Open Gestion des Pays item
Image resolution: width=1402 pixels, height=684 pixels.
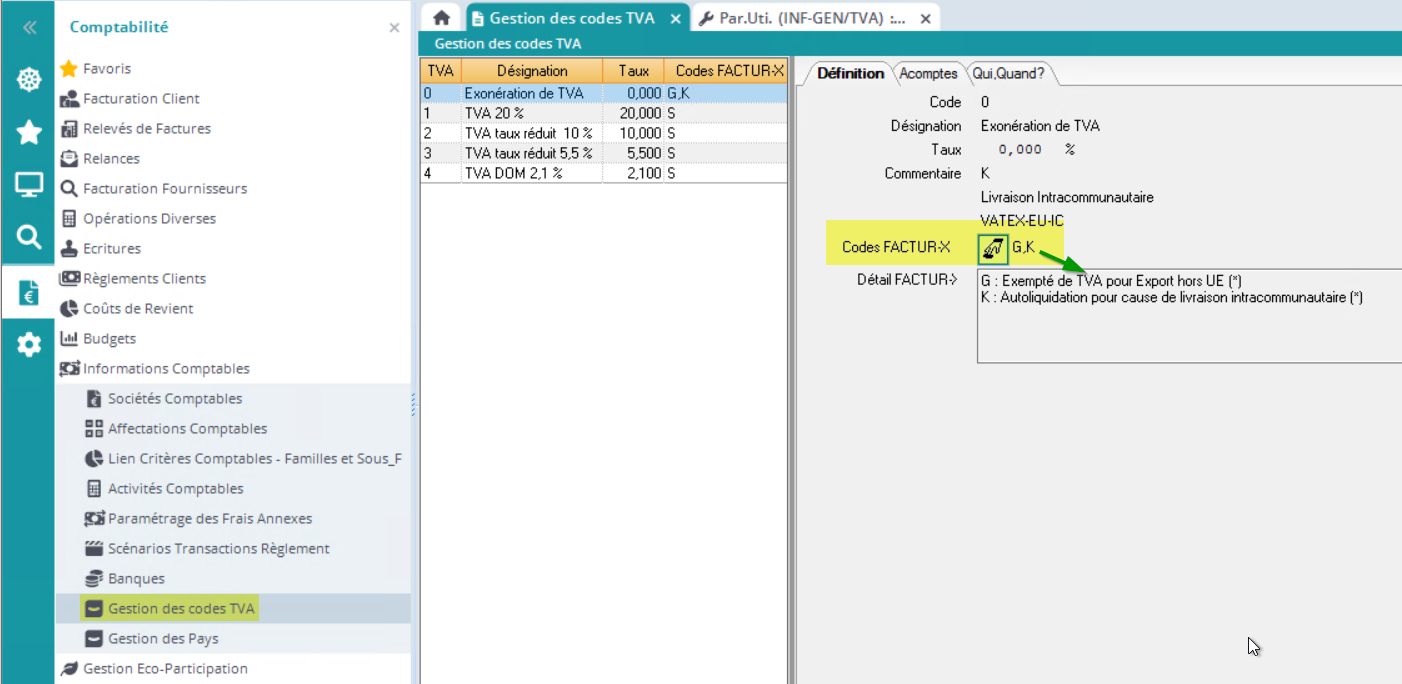click(x=163, y=638)
